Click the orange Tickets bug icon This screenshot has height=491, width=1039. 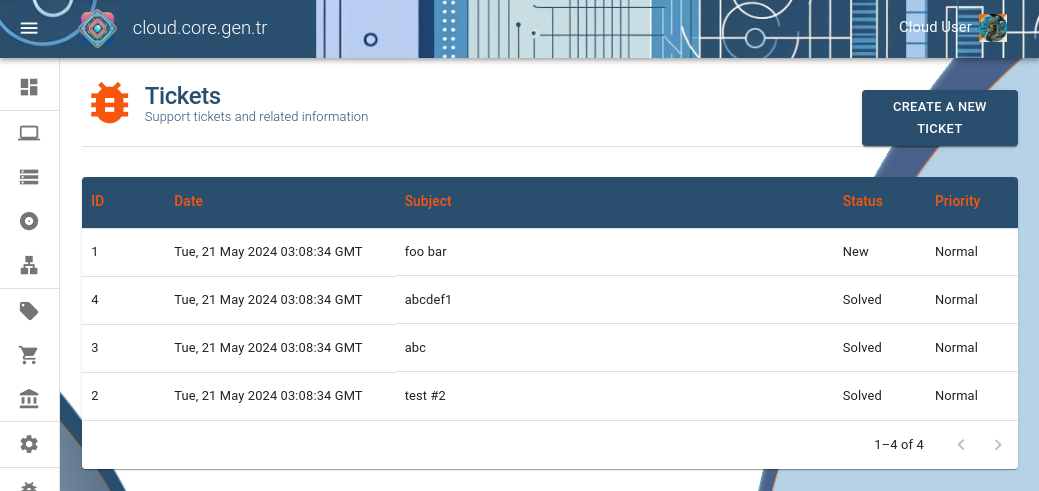(x=109, y=103)
